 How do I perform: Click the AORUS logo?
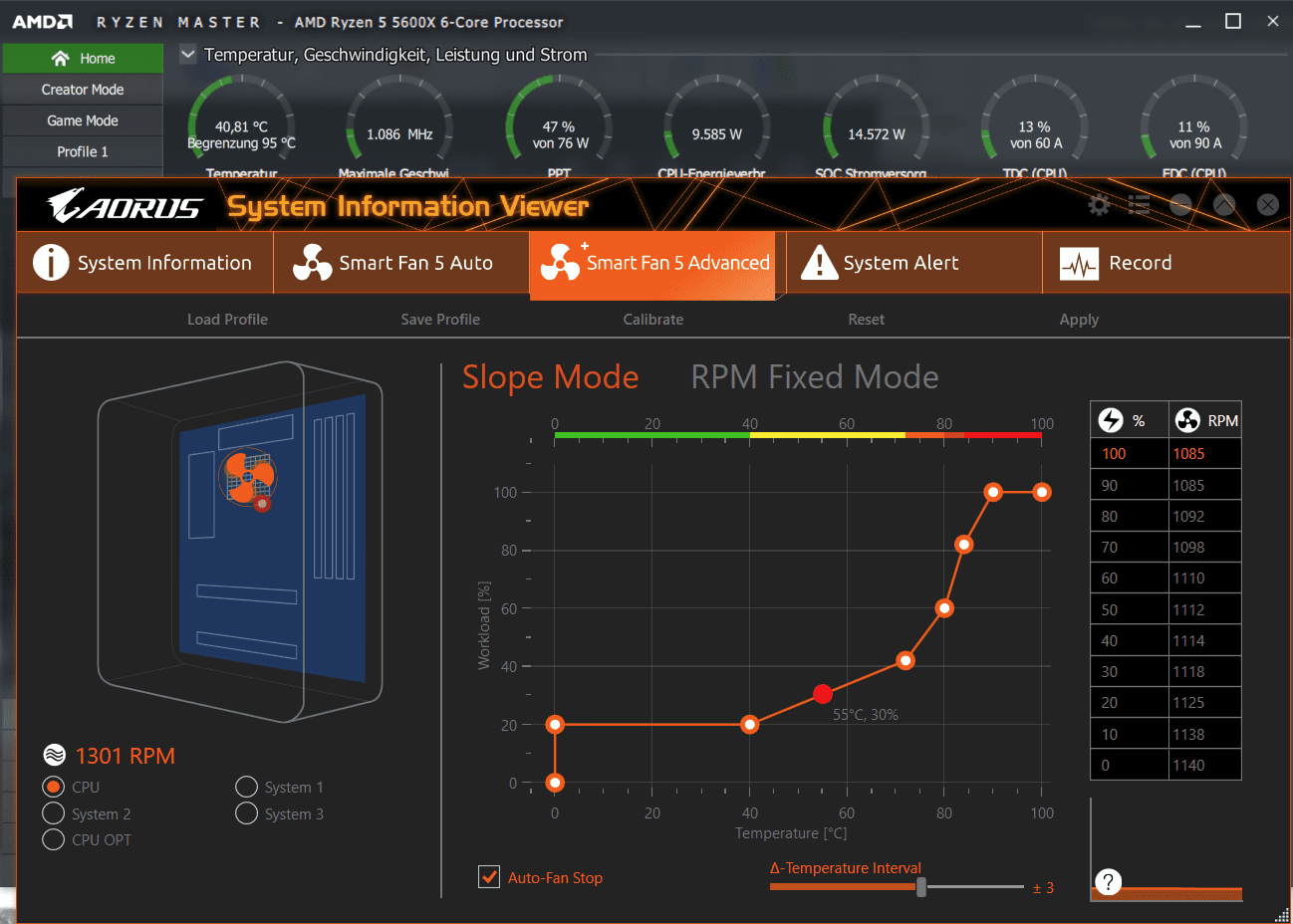[x=125, y=206]
